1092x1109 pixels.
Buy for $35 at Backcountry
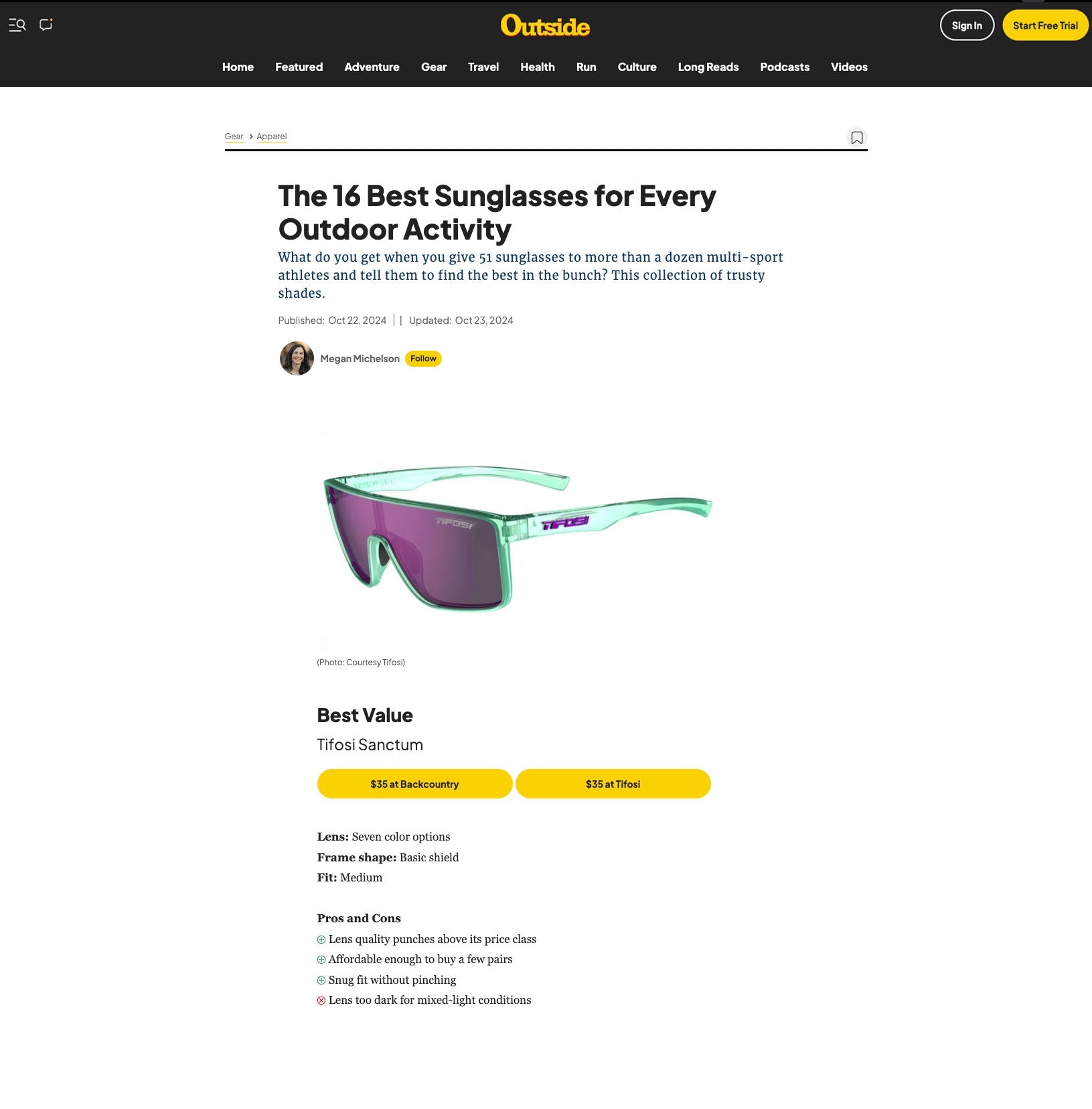point(414,784)
